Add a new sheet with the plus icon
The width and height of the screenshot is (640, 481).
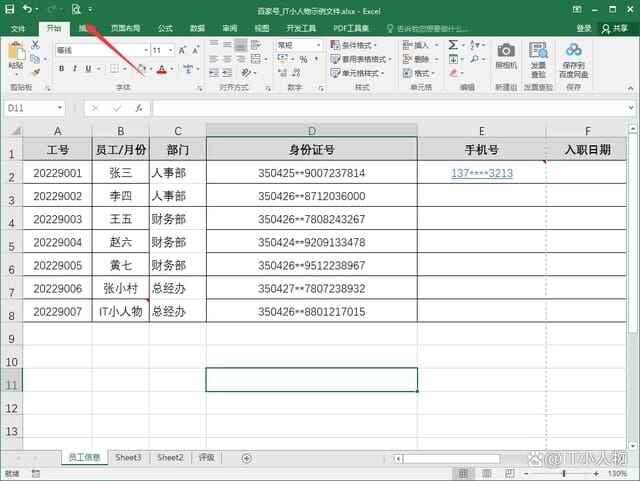[x=246, y=458]
